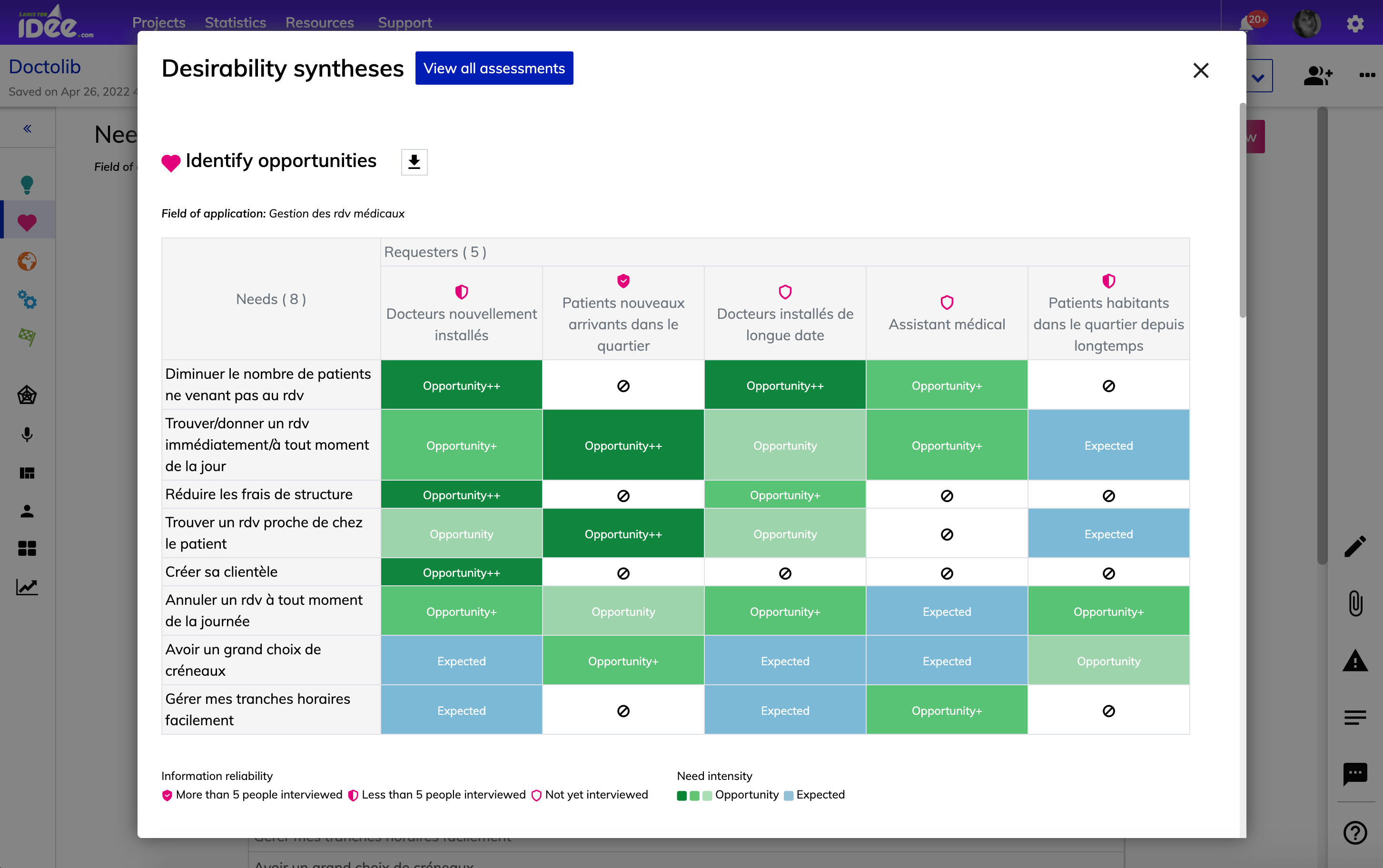Open the Resources menu
This screenshot has height=868, width=1383.
[320, 22]
